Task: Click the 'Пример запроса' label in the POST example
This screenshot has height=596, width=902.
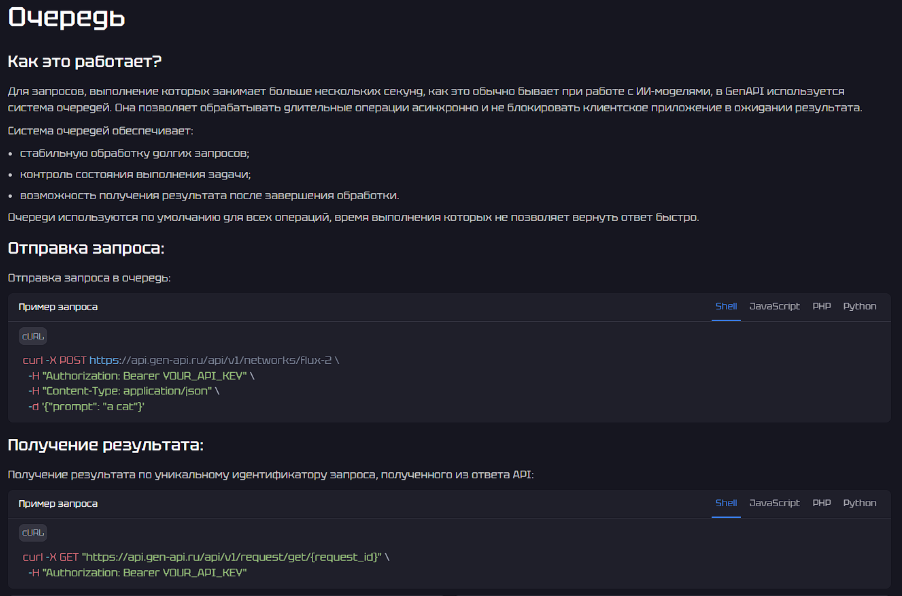Action: click(x=58, y=307)
